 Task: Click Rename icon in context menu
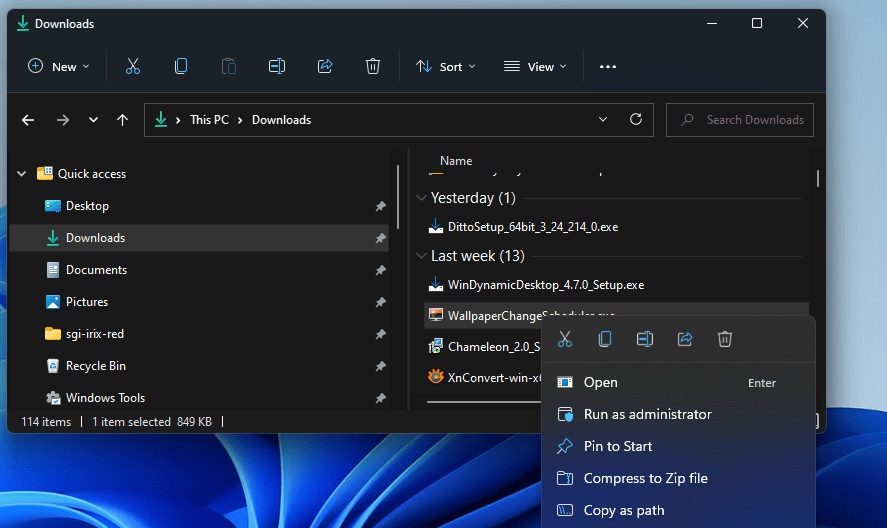tap(645, 339)
